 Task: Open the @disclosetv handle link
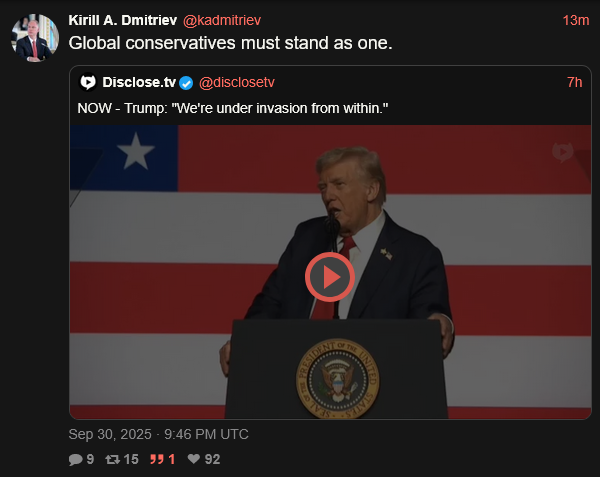coord(236,82)
